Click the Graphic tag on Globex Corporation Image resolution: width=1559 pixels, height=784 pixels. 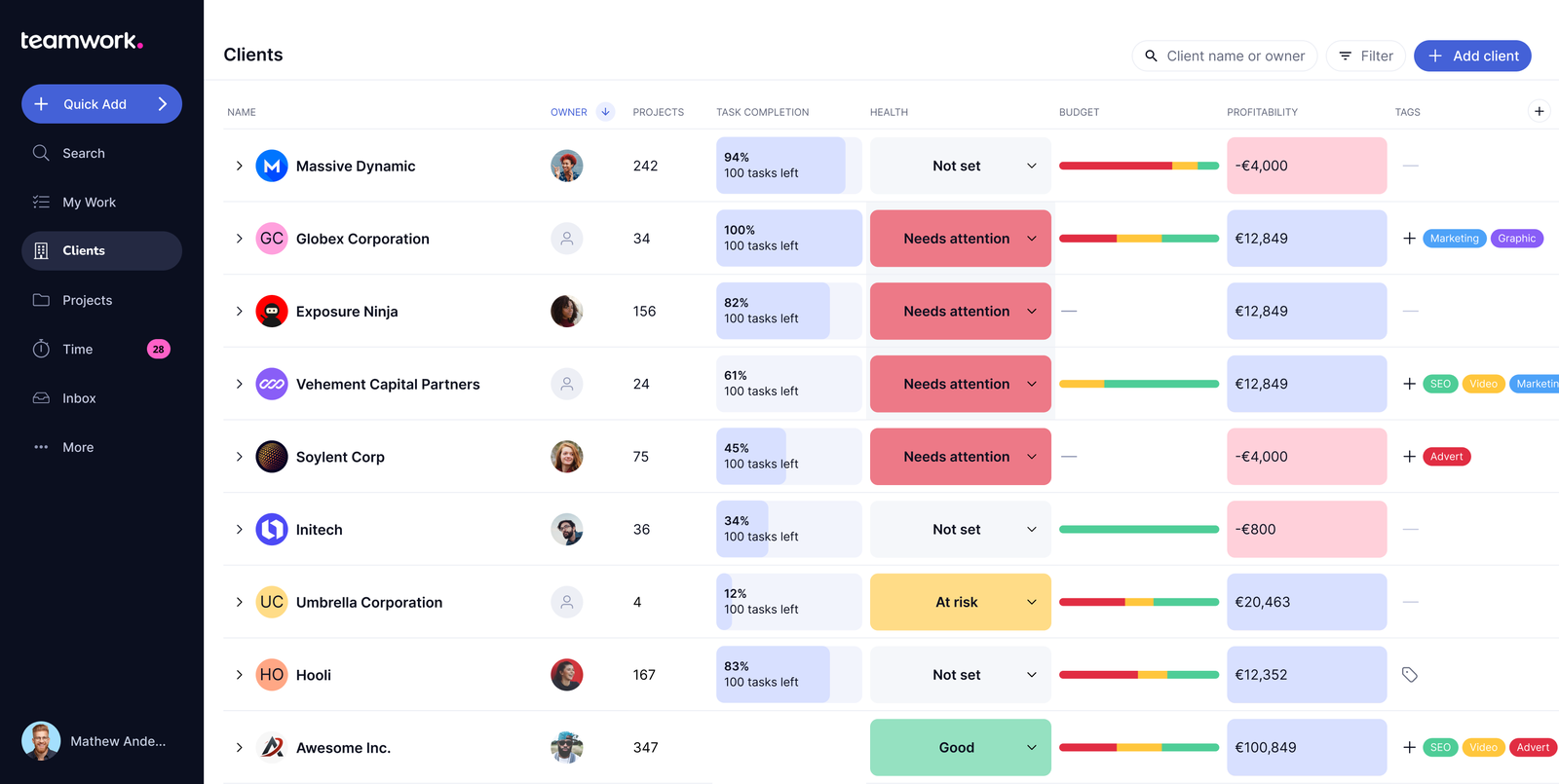pyautogui.click(x=1517, y=239)
